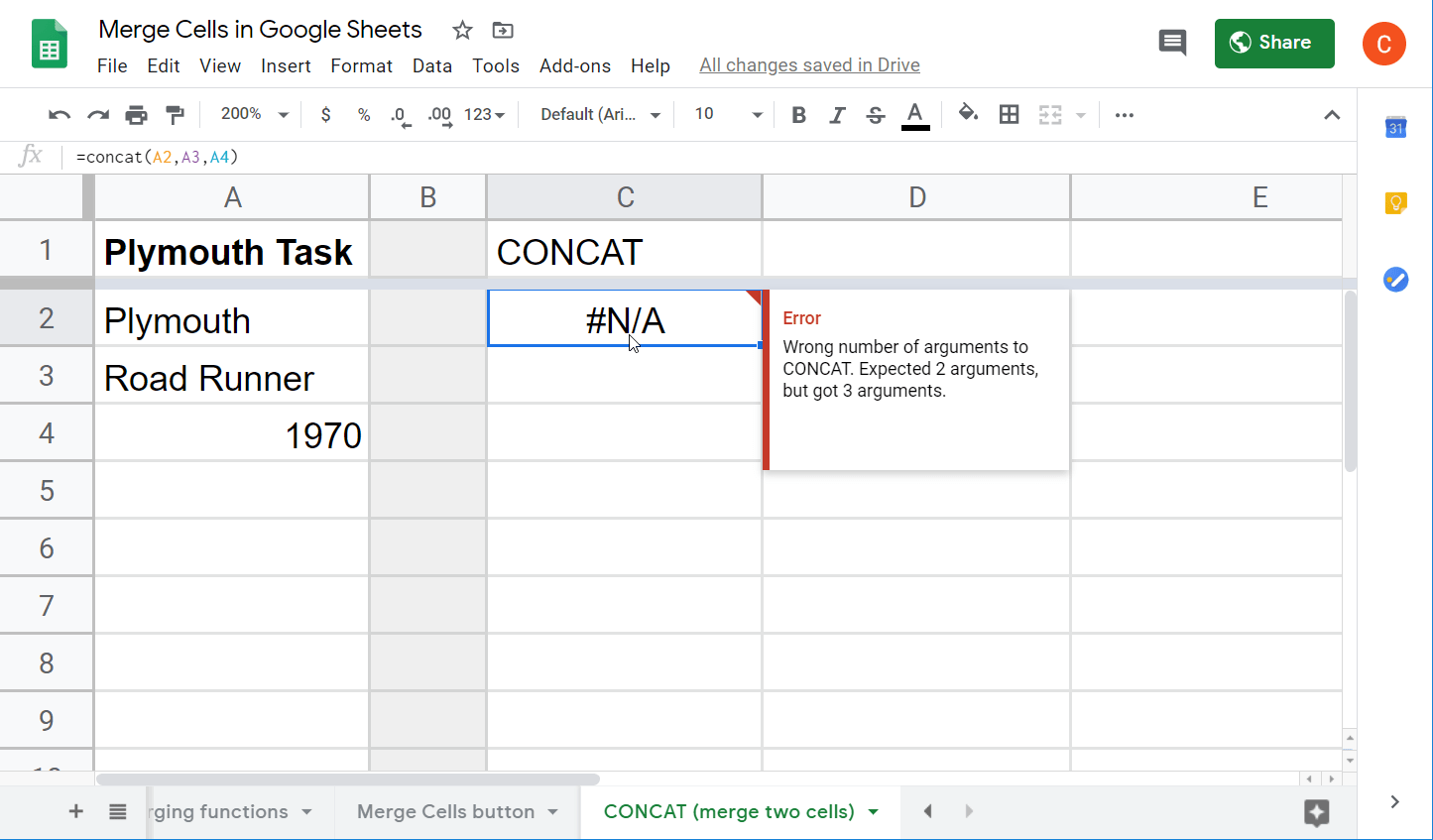Open the zoom level dropdown
The width and height of the screenshot is (1433, 840).
click(252, 114)
